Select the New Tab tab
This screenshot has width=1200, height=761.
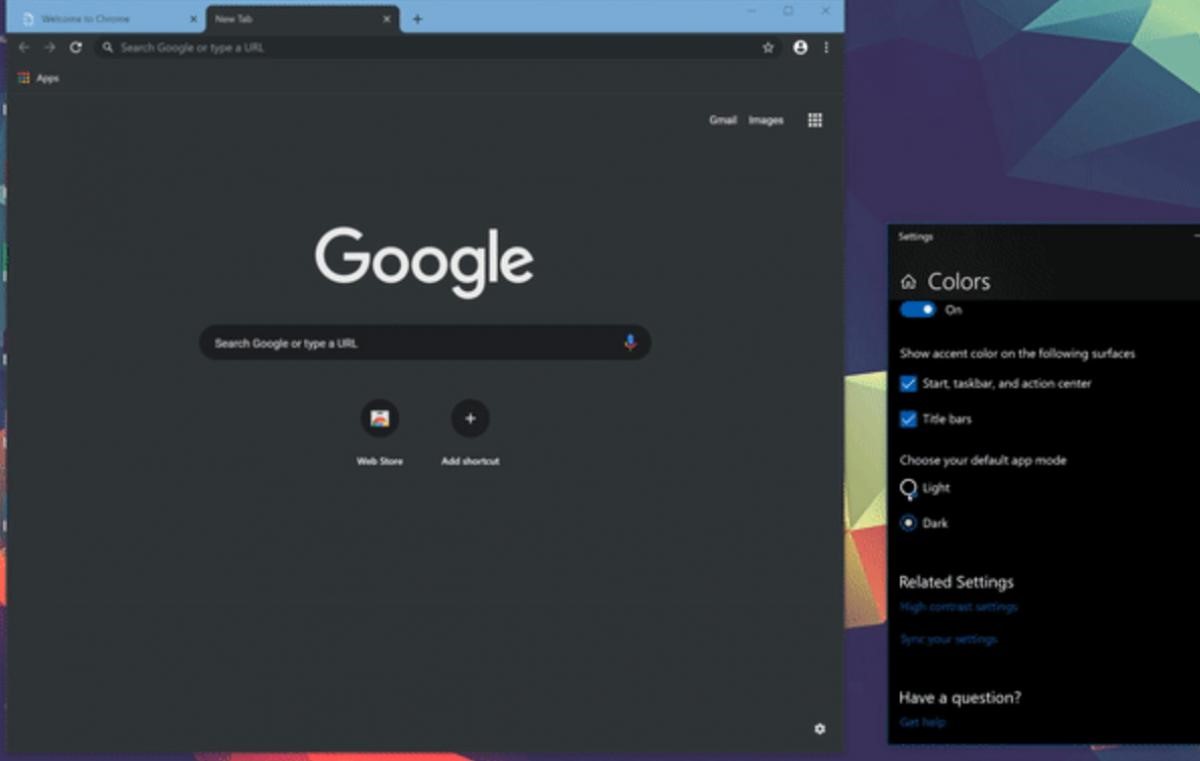303,19
